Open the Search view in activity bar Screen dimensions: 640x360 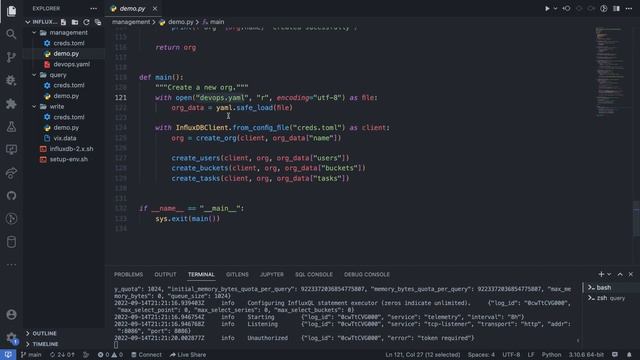click(x=11, y=34)
